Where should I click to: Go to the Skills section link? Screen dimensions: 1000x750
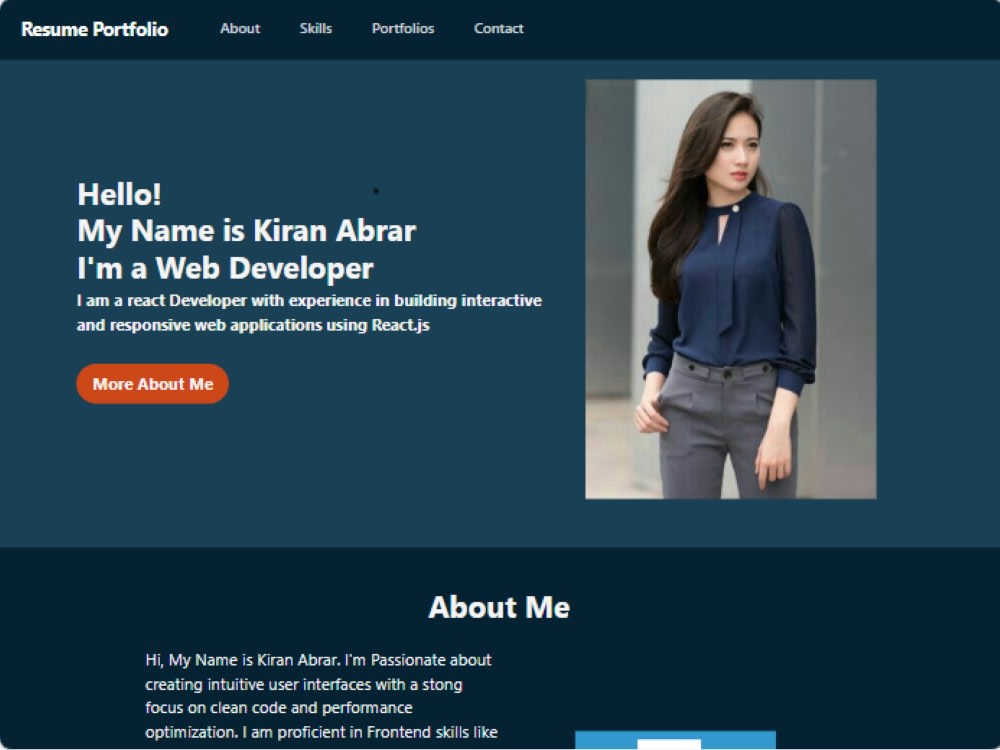coord(316,29)
